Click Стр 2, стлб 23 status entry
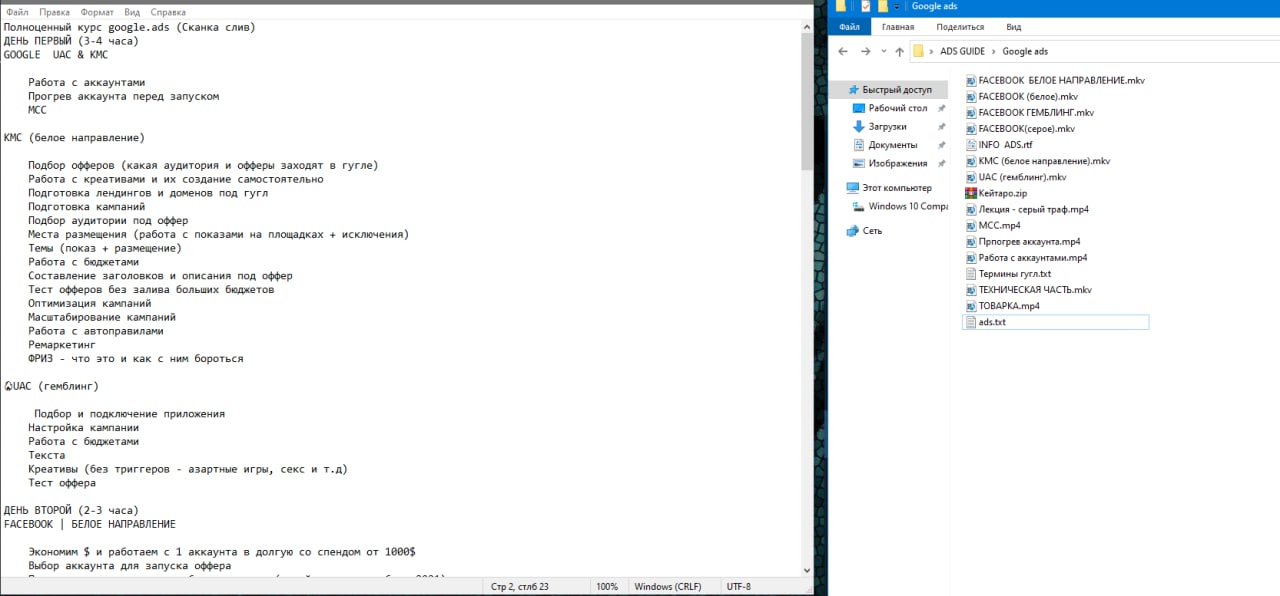Viewport: 1280px width, 596px height. (x=520, y=586)
